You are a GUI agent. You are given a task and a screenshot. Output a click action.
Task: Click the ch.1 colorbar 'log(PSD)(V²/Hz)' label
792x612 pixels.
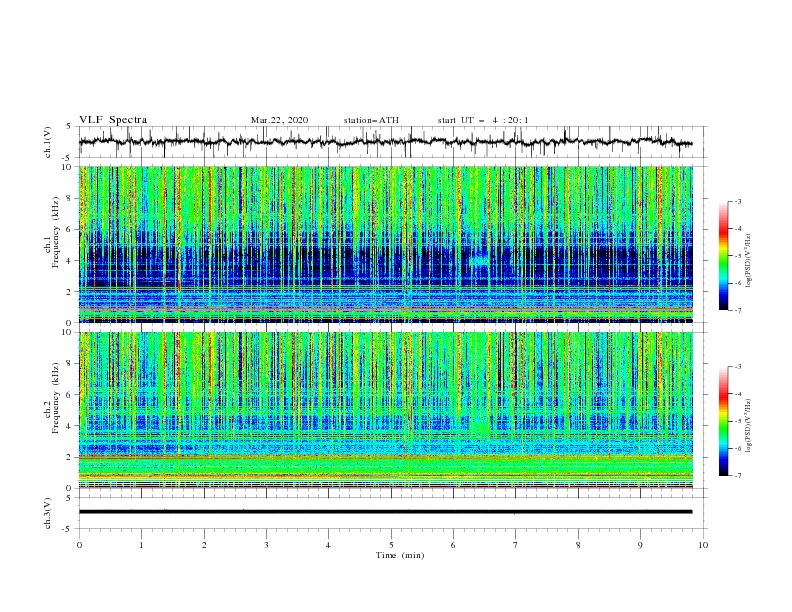click(x=749, y=261)
